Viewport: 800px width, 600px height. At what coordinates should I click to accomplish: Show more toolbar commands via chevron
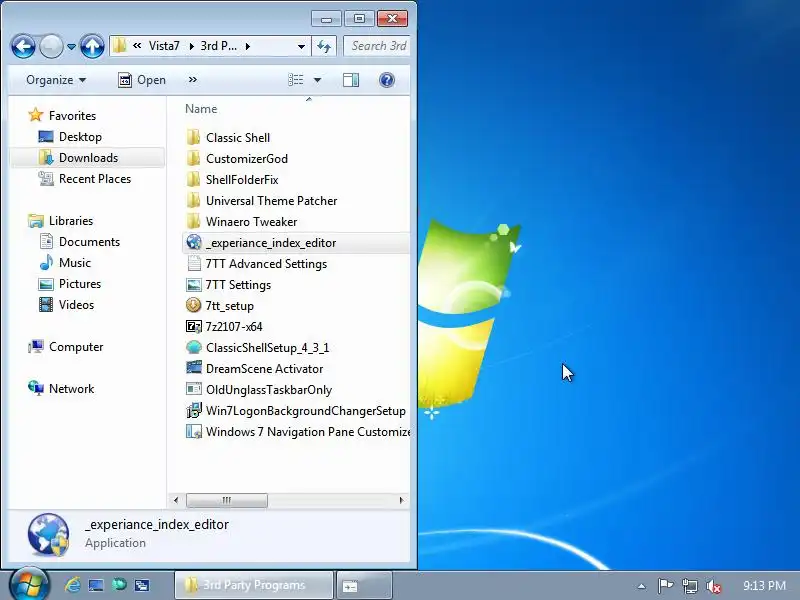pos(192,80)
